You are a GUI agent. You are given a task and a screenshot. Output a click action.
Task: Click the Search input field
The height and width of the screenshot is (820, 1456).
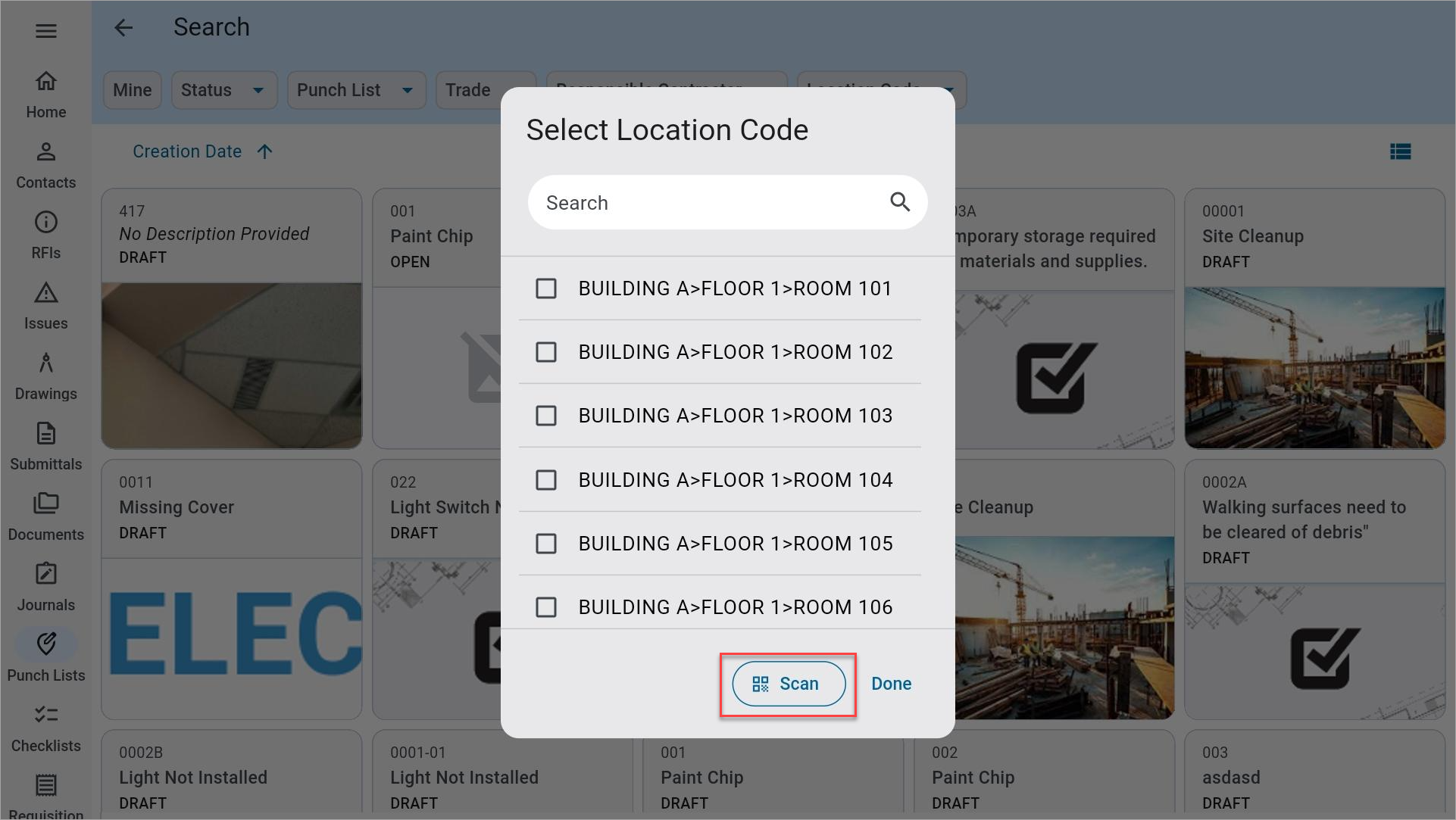pyautogui.click(x=727, y=202)
